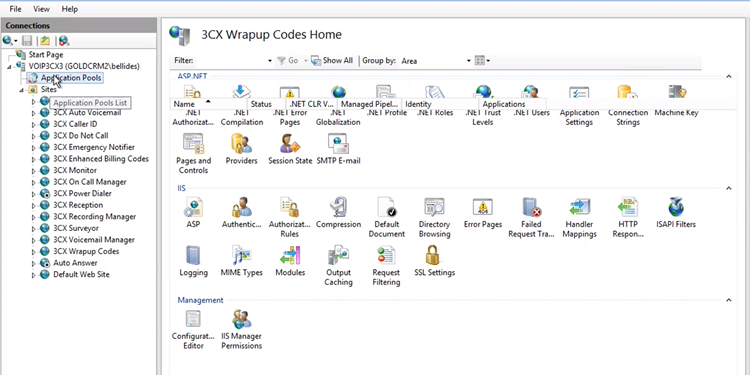Click the Up folder icon in Connections toolbar

coord(45,41)
